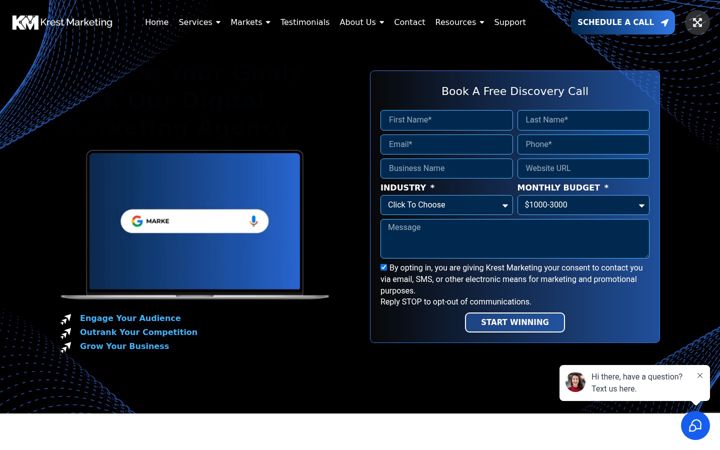The width and height of the screenshot is (720, 450).
Task: Focus the Phone field
Action: click(583, 144)
